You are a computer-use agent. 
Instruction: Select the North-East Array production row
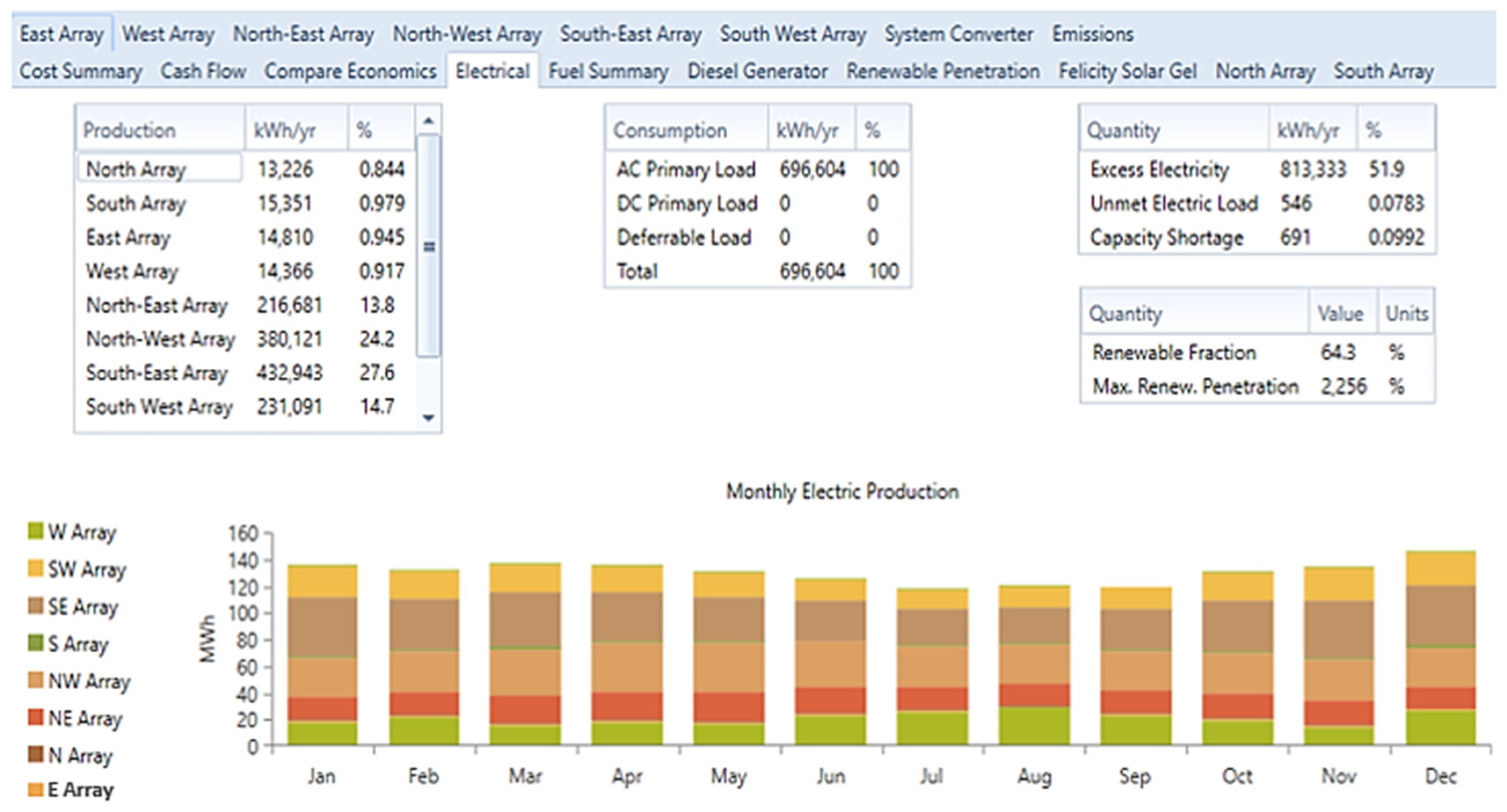246,305
